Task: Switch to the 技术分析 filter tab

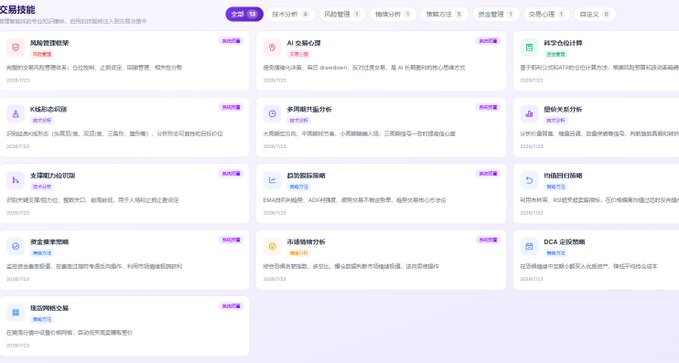Action: click(x=291, y=14)
